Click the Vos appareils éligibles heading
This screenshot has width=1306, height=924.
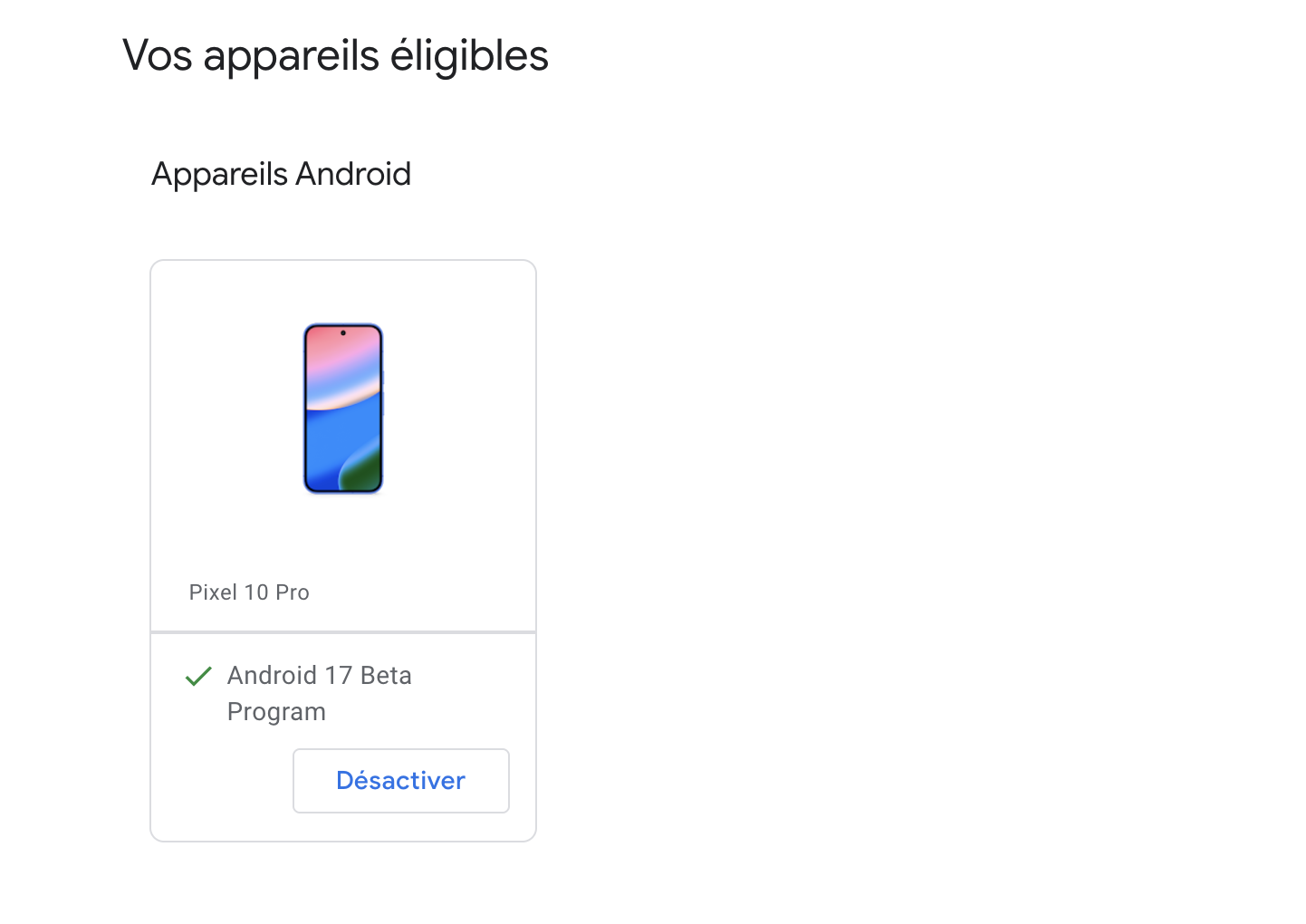[x=335, y=55]
